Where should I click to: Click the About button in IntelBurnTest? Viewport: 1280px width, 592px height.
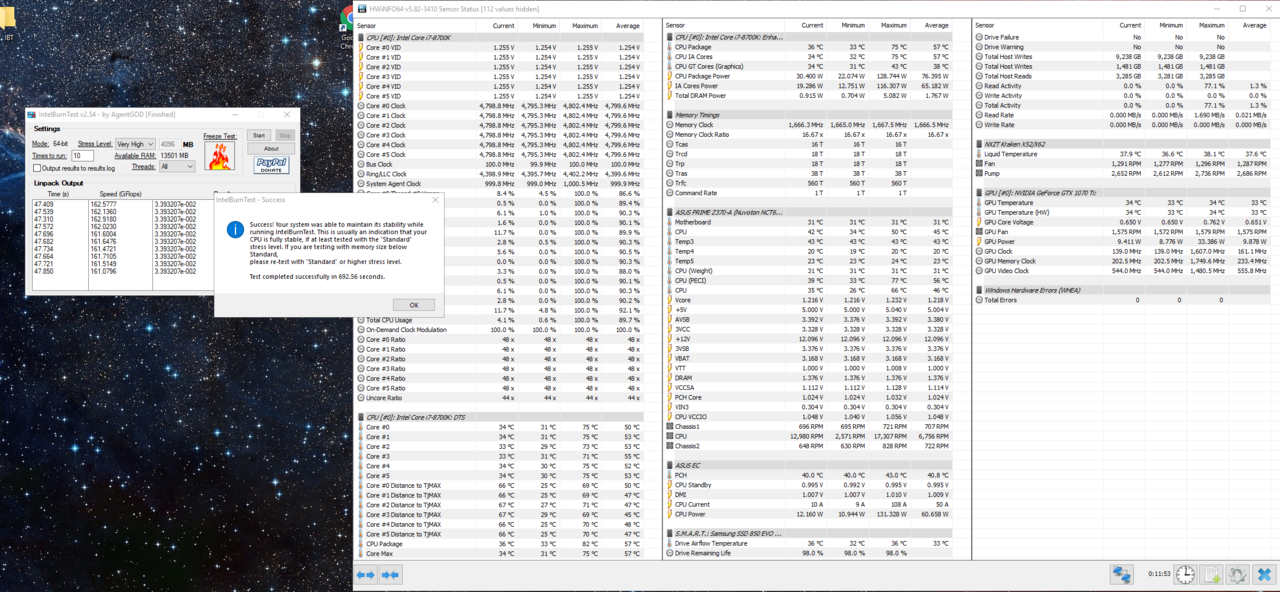(271, 148)
